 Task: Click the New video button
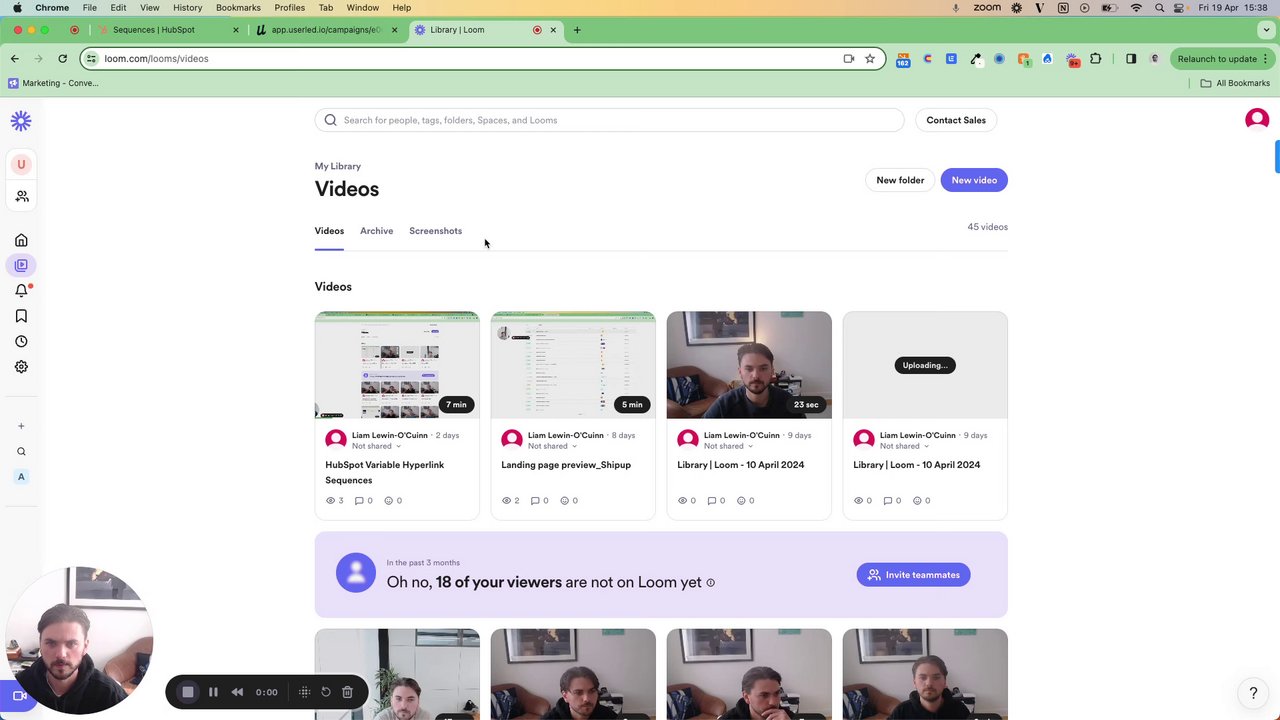974,180
